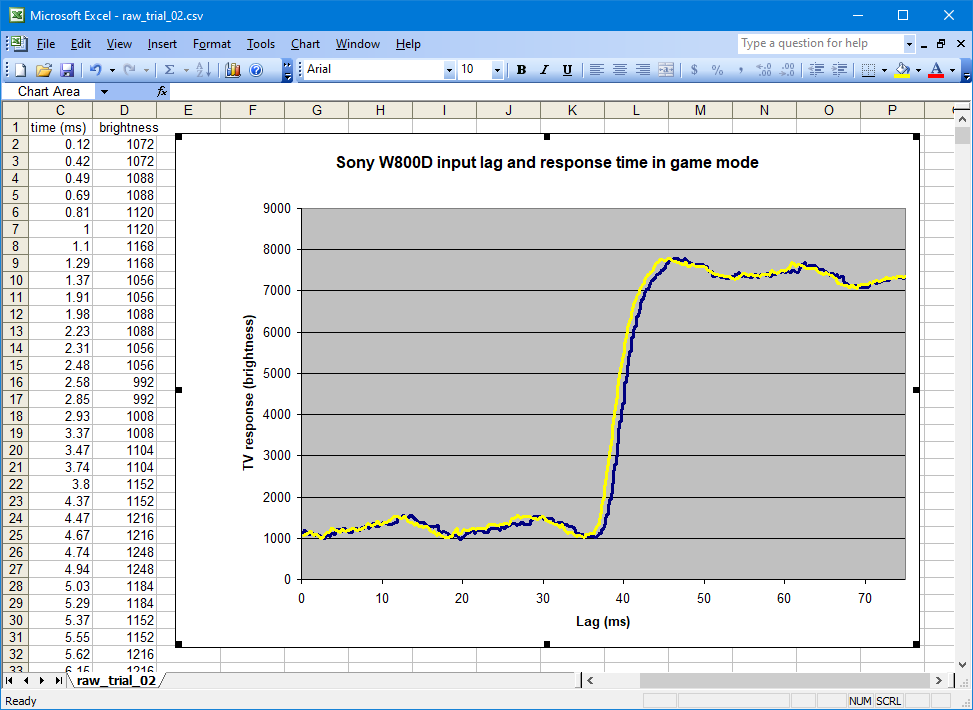Expand the Redo history dropdown arrow
This screenshot has height=710, width=973.
click(146, 70)
